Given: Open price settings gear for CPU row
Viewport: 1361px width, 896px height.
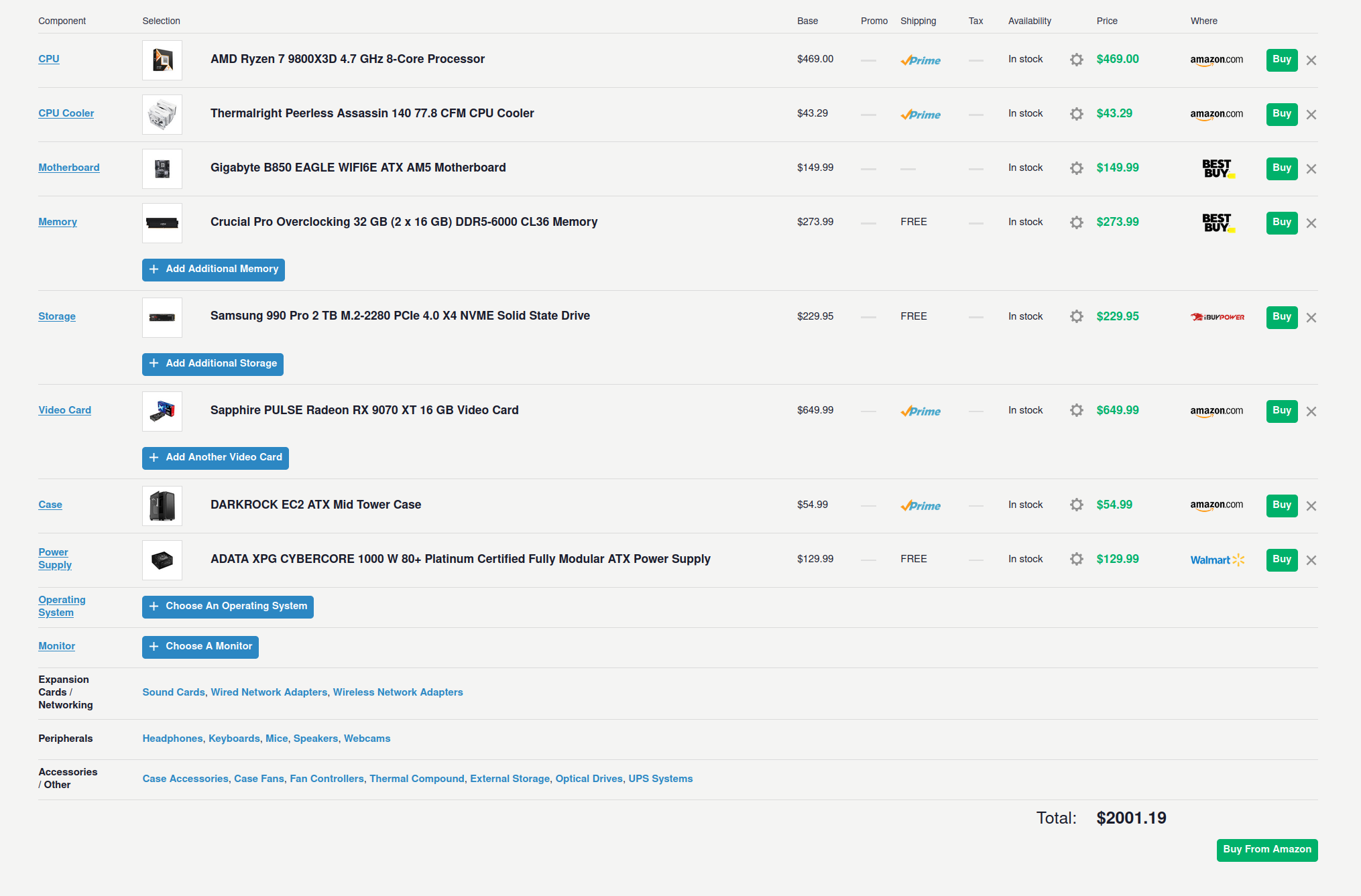Looking at the screenshot, I should [x=1076, y=60].
